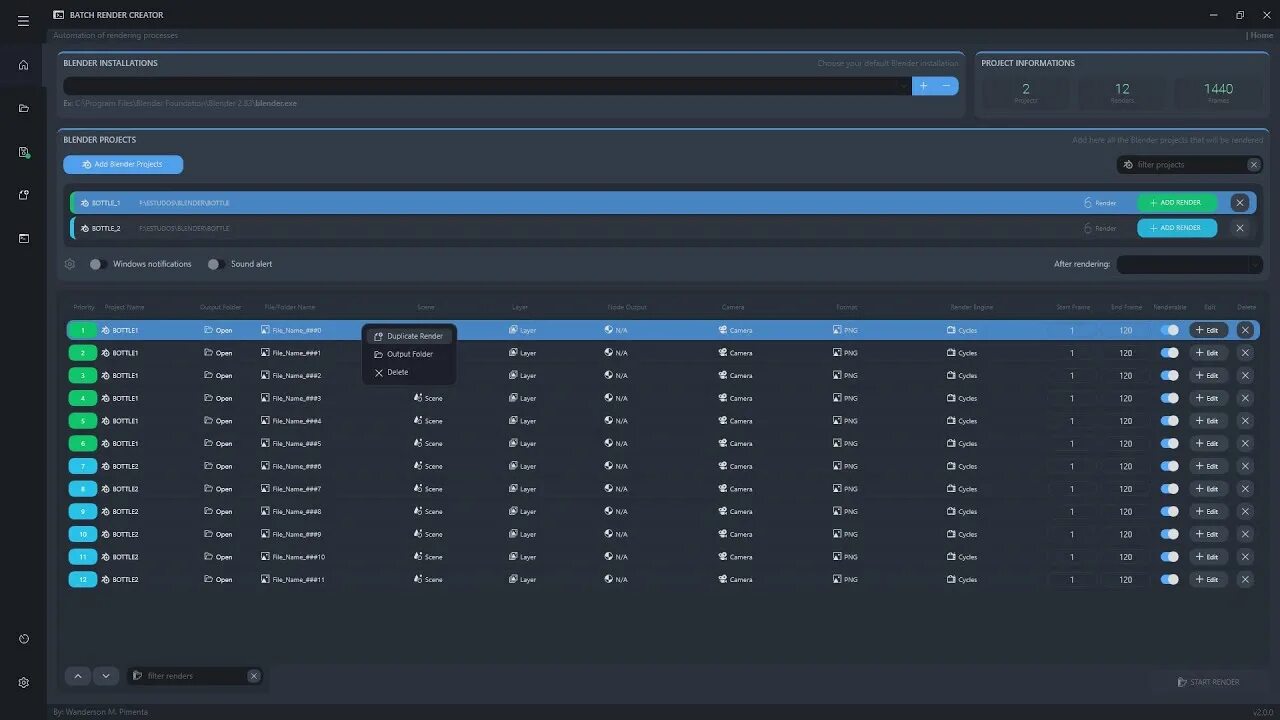This screenshot has height=720, width=1280.
Task: Choose Delete from context menu
Action: click(409, 372)
